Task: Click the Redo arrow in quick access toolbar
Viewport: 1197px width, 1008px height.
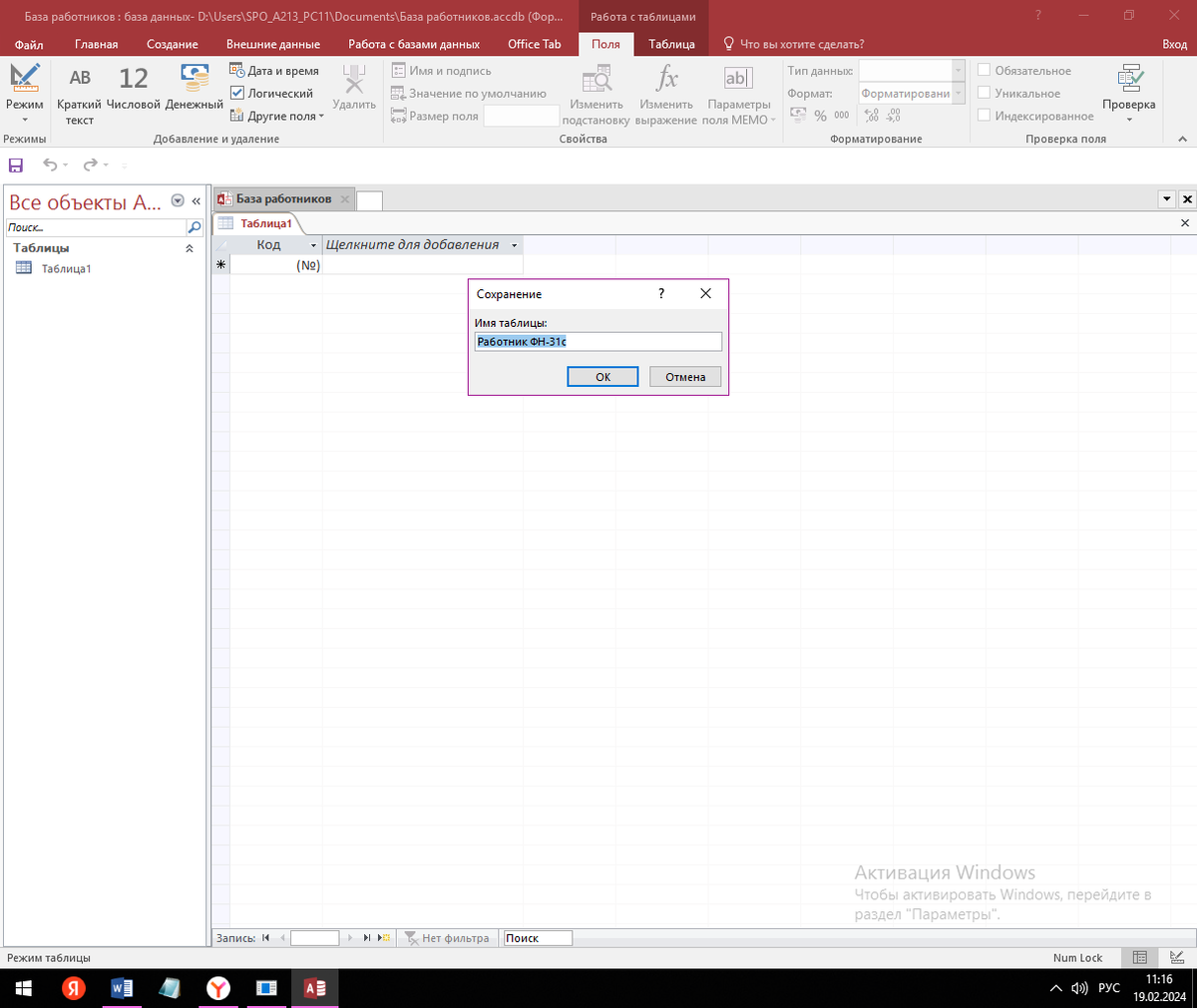Action: click(x=90, y=166)
